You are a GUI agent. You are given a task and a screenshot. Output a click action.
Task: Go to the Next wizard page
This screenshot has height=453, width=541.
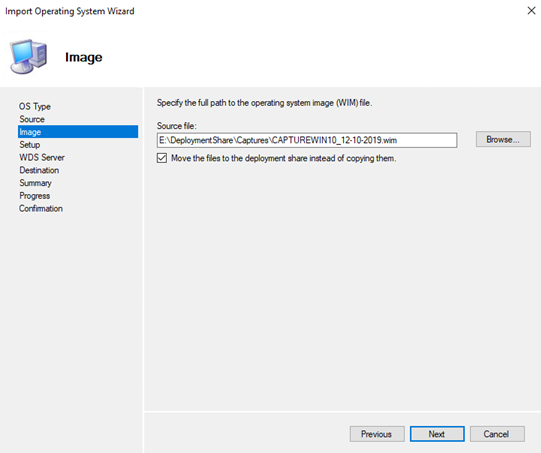[x=437, y=434]
